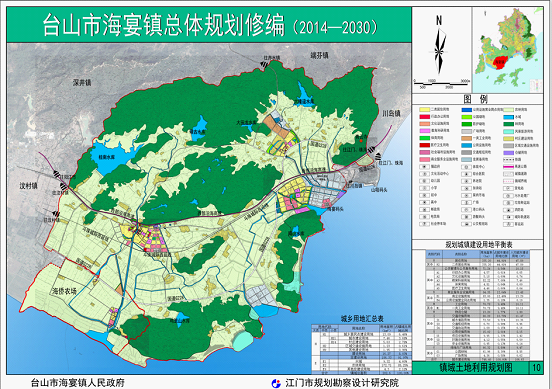Click the 海侨农场 label on the map

[x=64, y=291]
